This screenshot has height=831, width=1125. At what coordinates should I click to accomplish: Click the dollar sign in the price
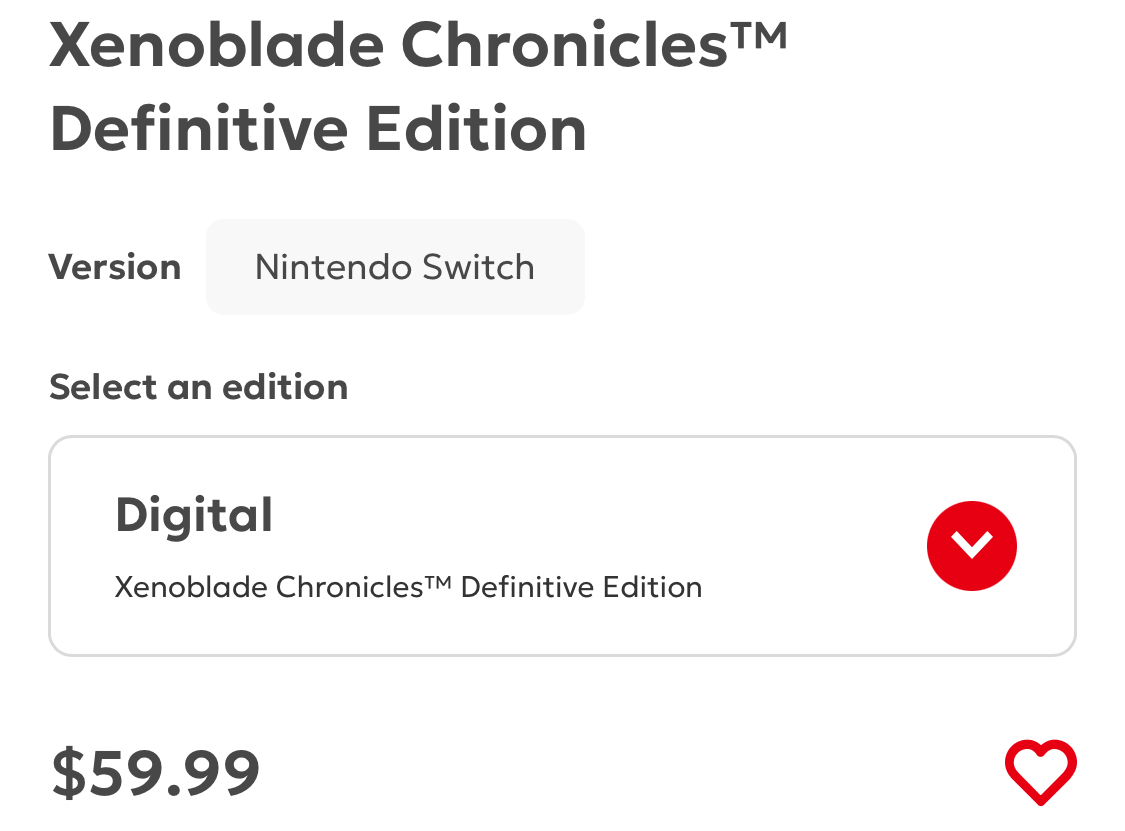[x=69, y=772]
